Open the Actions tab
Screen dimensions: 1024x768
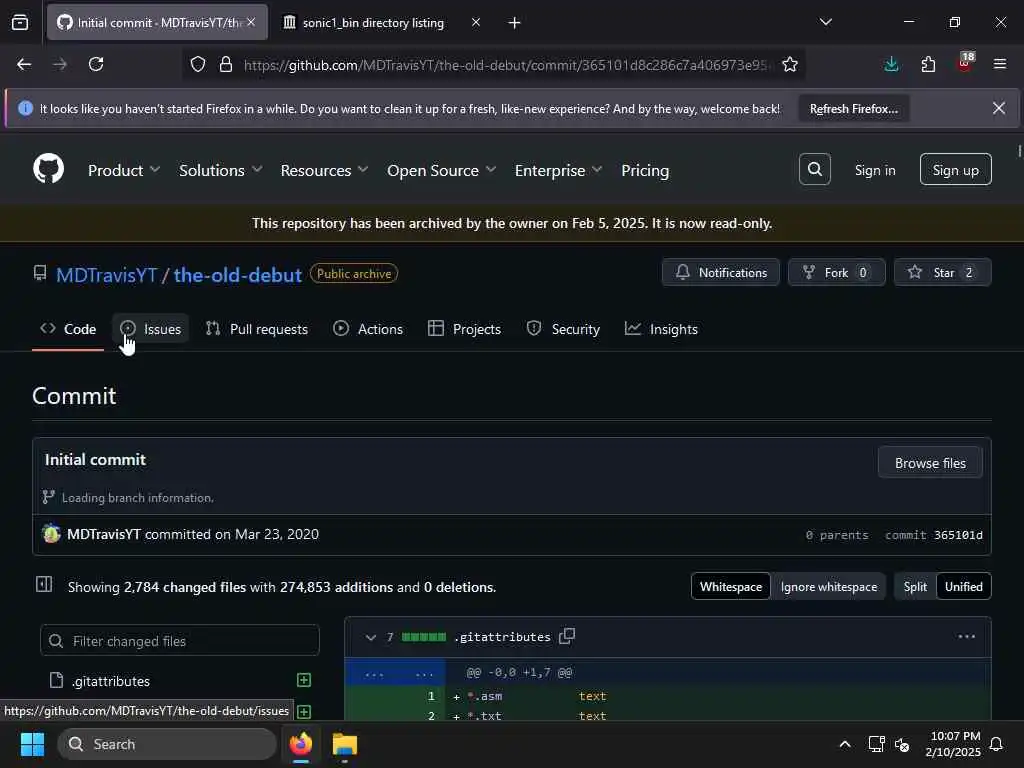click(368, 328)
